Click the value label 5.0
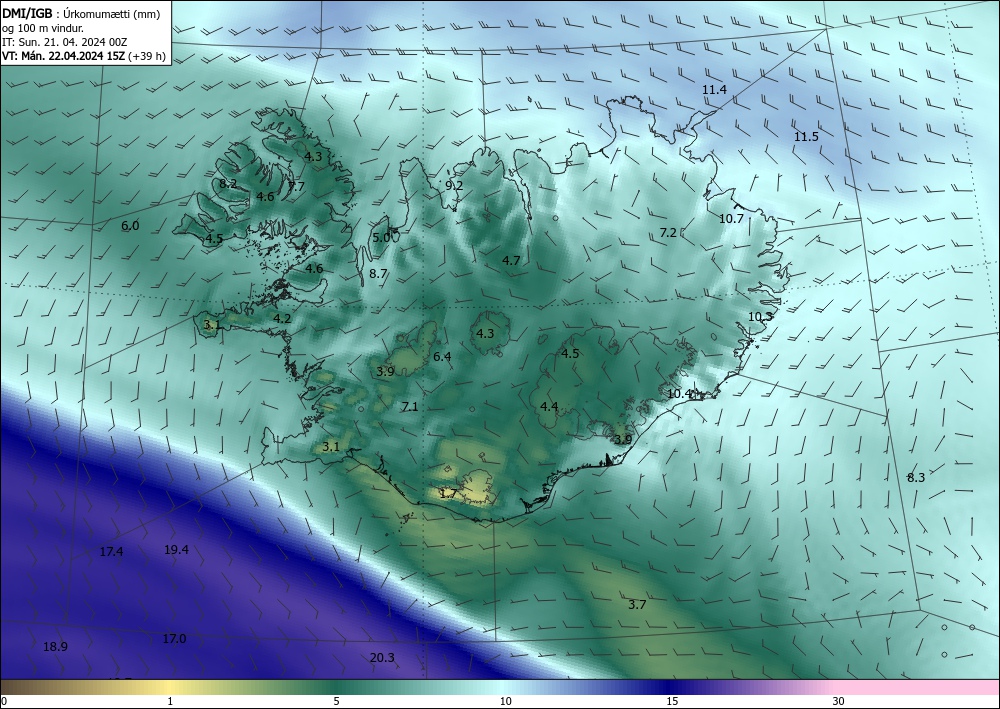Viewport: 1000px width, 709px height. (x=381, y=237)
